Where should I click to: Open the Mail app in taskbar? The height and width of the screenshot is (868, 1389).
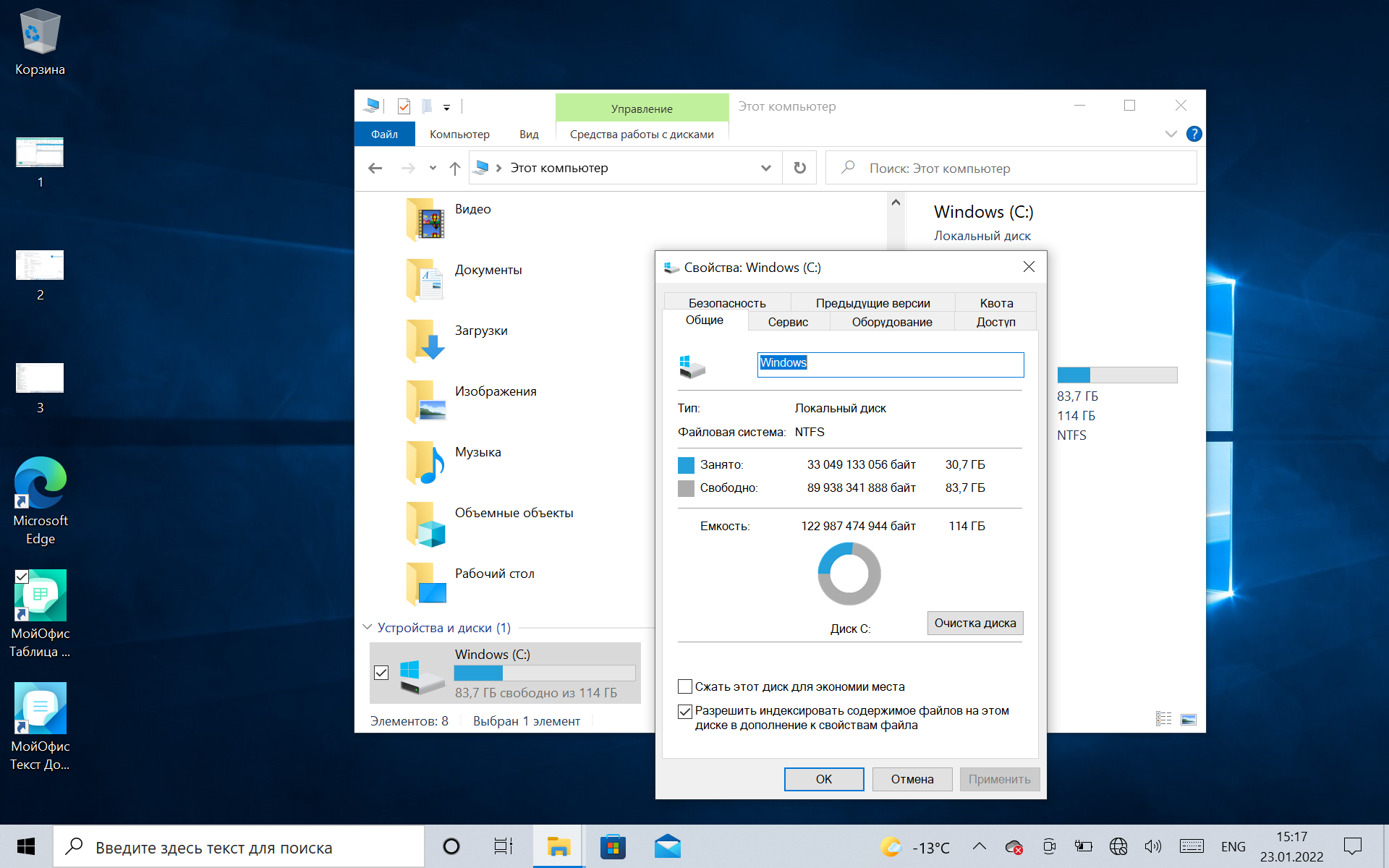tap(667, 846)
